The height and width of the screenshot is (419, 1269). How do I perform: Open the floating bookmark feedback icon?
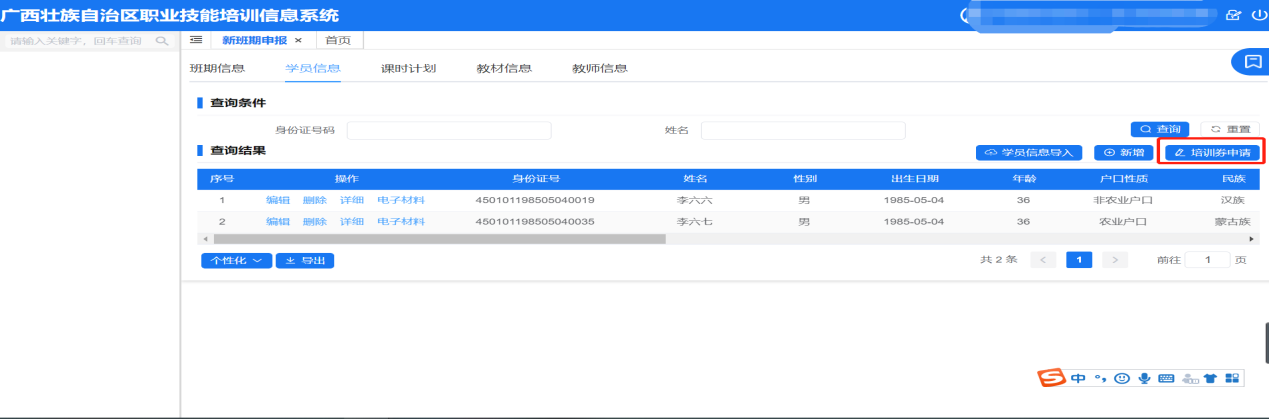tap(1250, 62)
